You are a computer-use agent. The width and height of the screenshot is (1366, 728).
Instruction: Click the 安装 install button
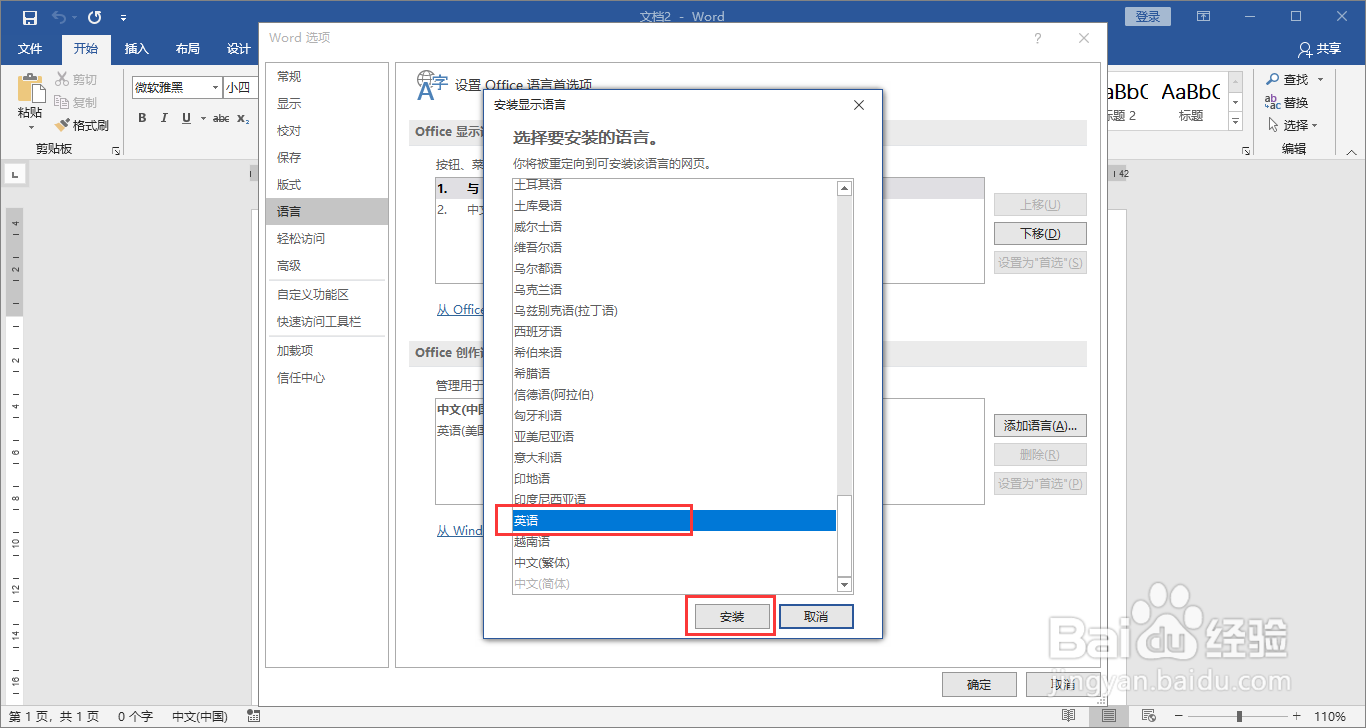click(x=732, y=617)
